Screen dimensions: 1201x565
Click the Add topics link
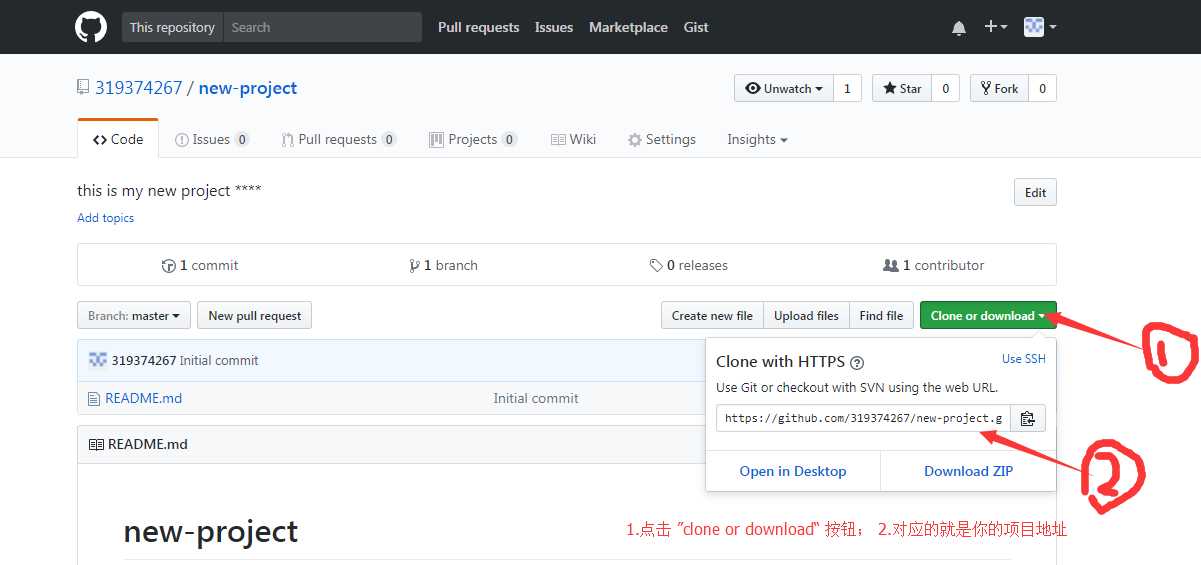(105, 218)
